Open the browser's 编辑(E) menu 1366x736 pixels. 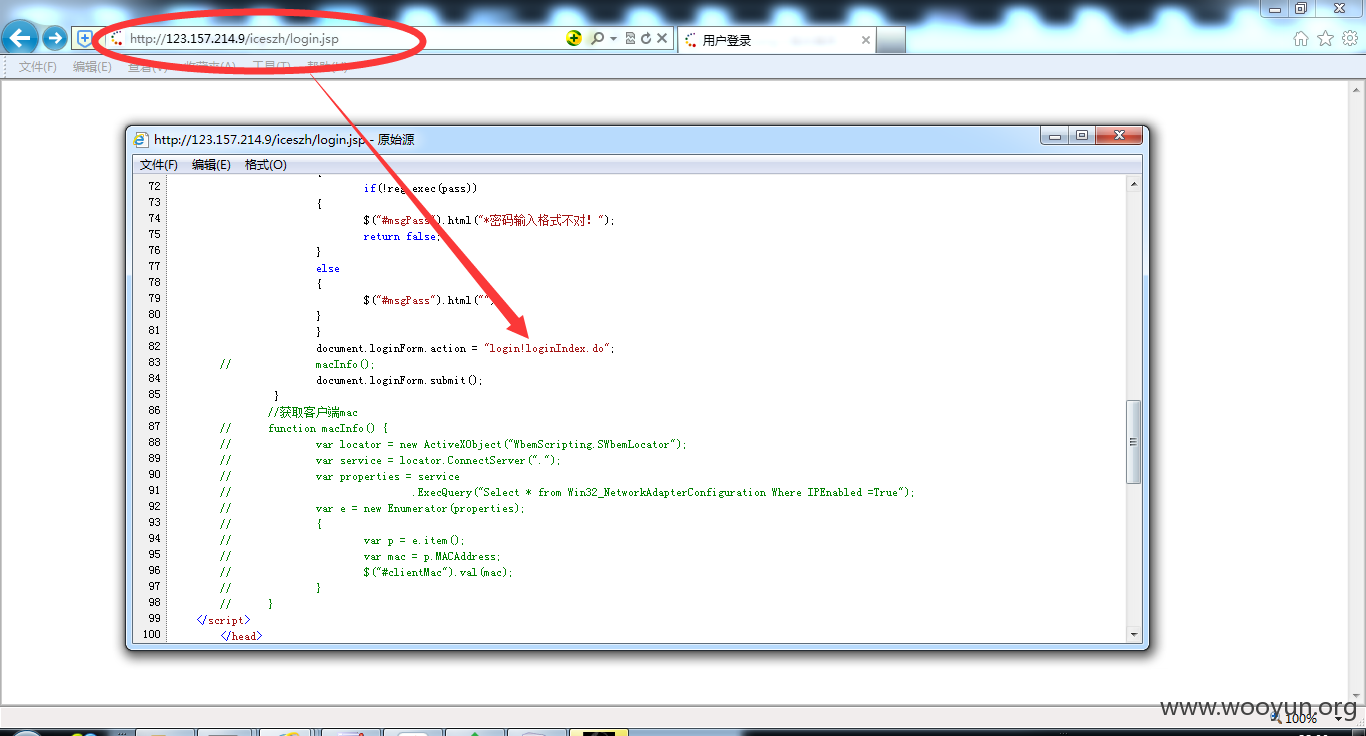pos(92,67)
